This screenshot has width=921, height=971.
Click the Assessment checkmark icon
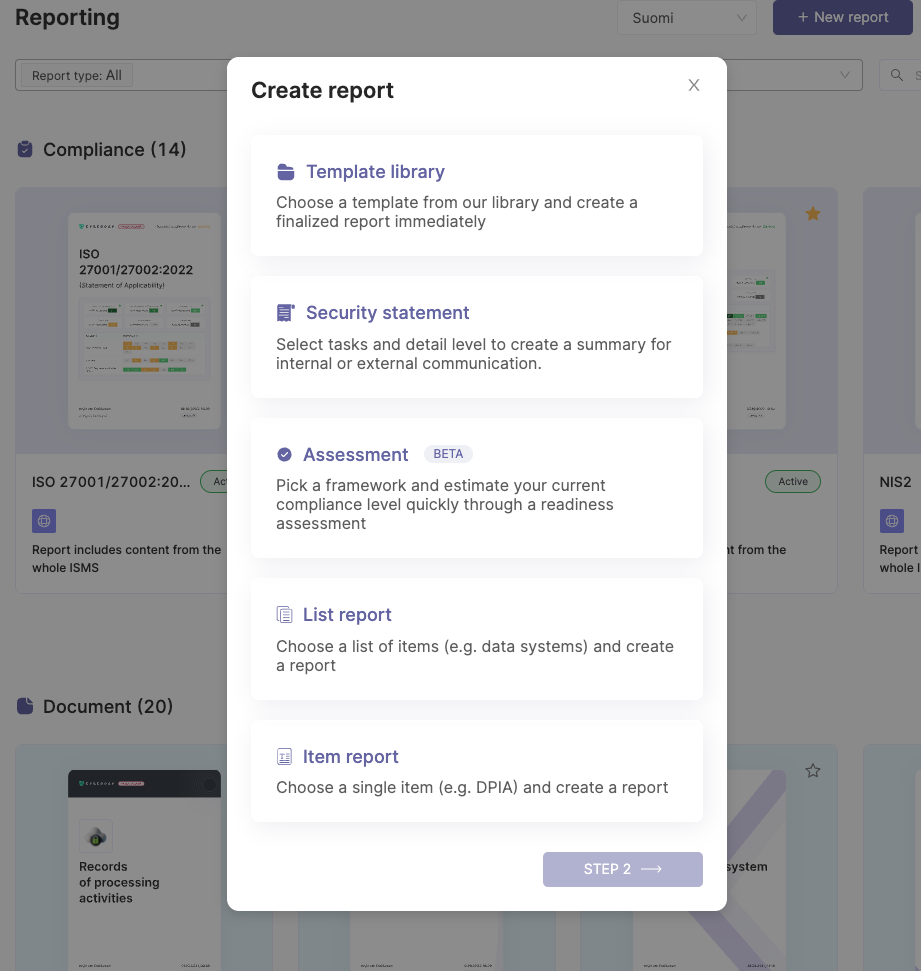284,455
